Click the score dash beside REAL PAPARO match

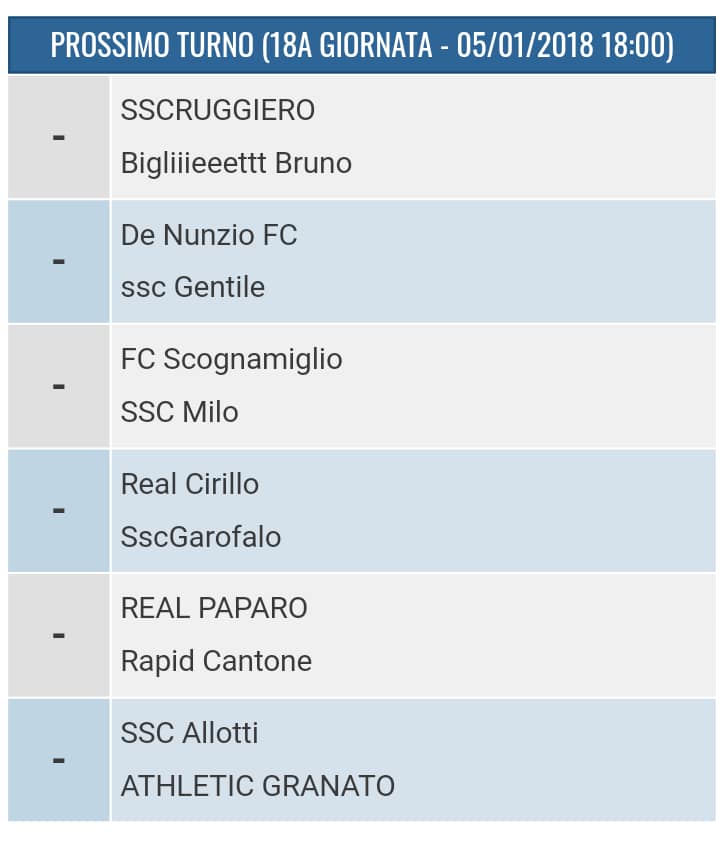59,635
